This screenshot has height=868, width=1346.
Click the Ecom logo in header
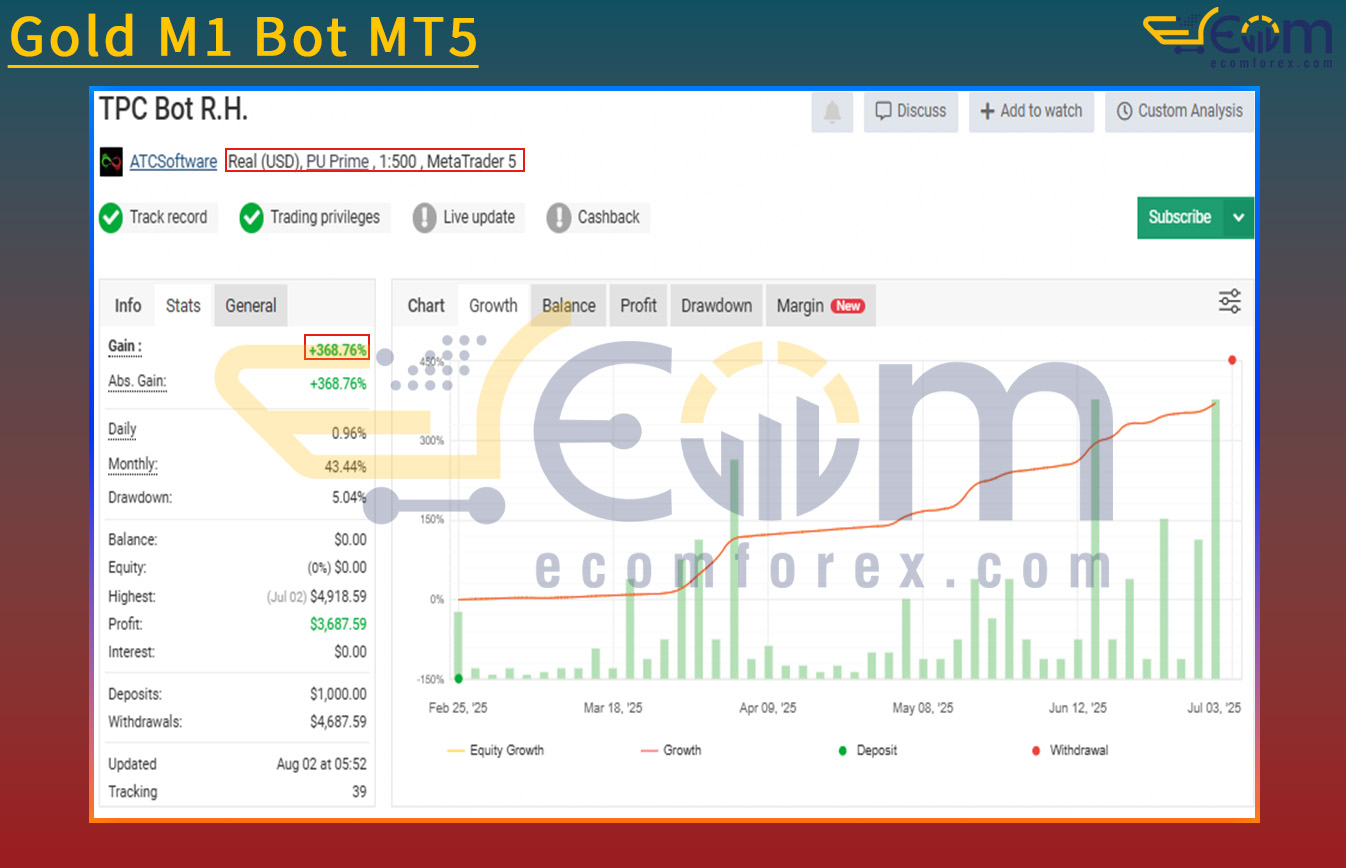(x=1239, y=38)
